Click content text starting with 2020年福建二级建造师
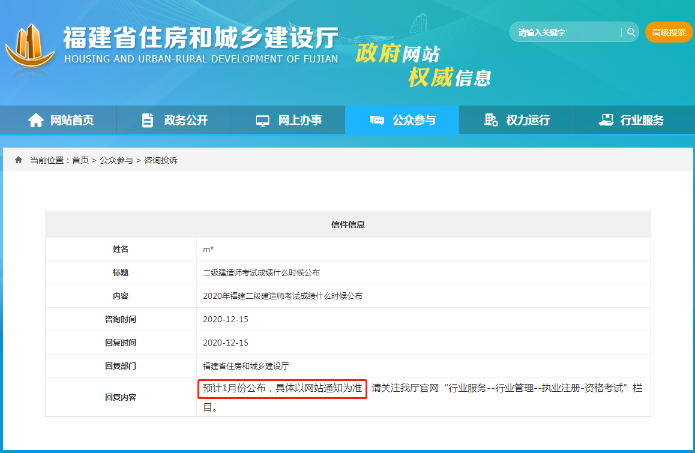Screen dimensions: 695x453 [282, 296]
